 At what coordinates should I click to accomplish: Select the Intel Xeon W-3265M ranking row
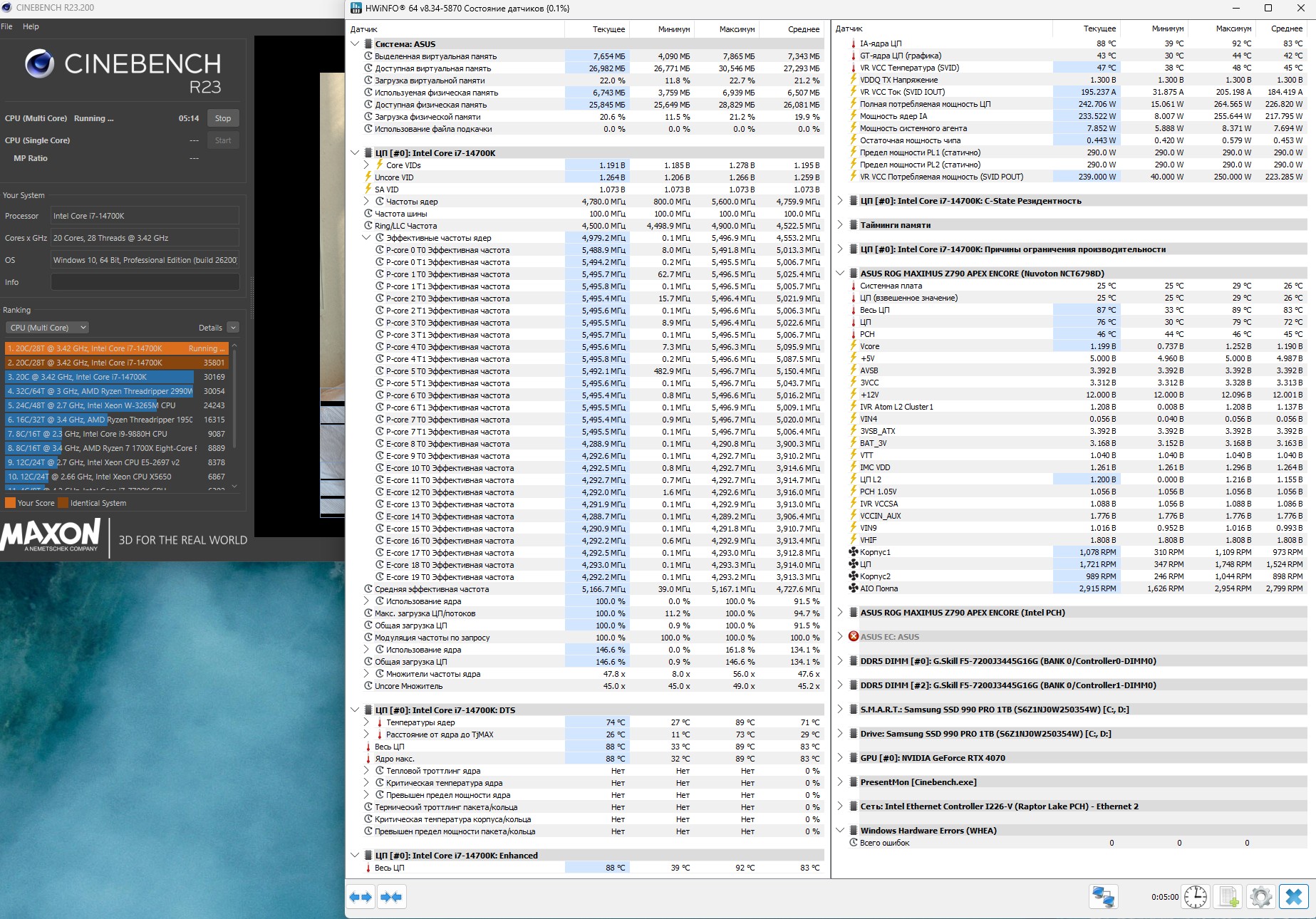pos(116,405)
